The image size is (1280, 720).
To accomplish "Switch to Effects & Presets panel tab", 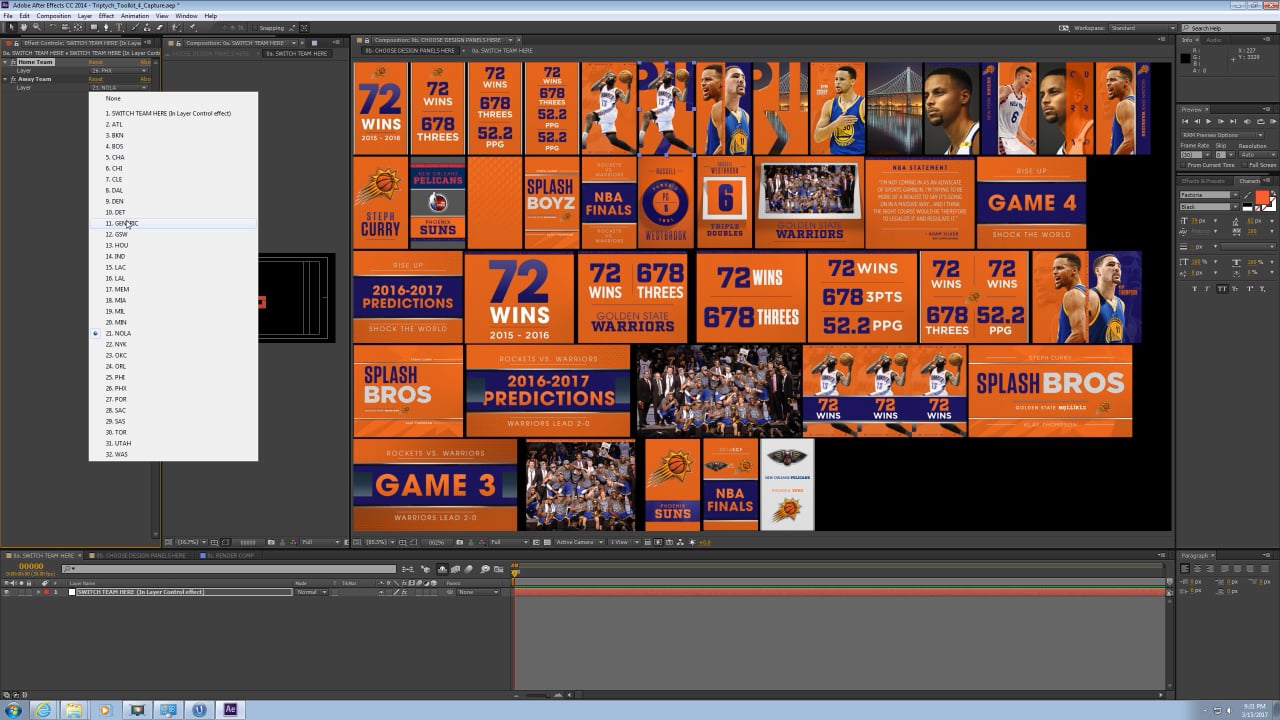I will tap(1203, 181).
